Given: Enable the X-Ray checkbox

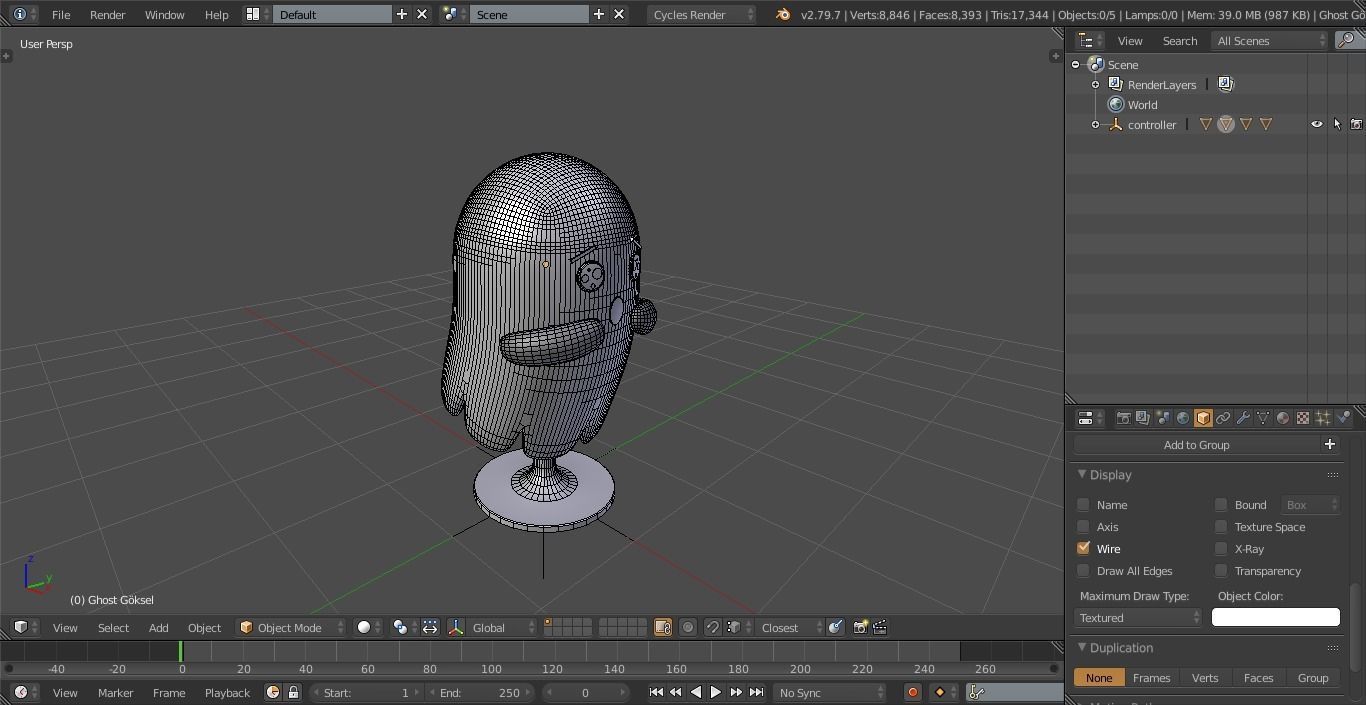Looking at the screenshot, I should (1221, 549).
